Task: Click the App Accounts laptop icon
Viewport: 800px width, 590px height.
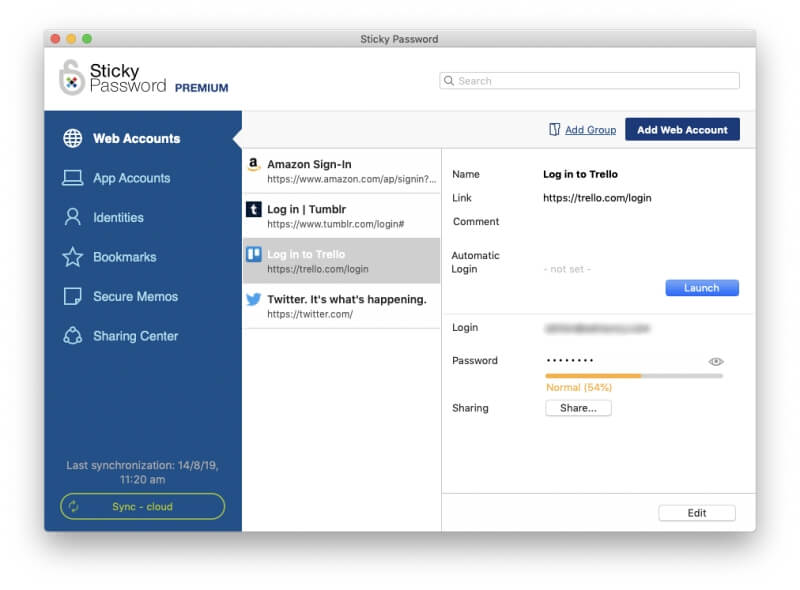Action: [x=72, y=178]
